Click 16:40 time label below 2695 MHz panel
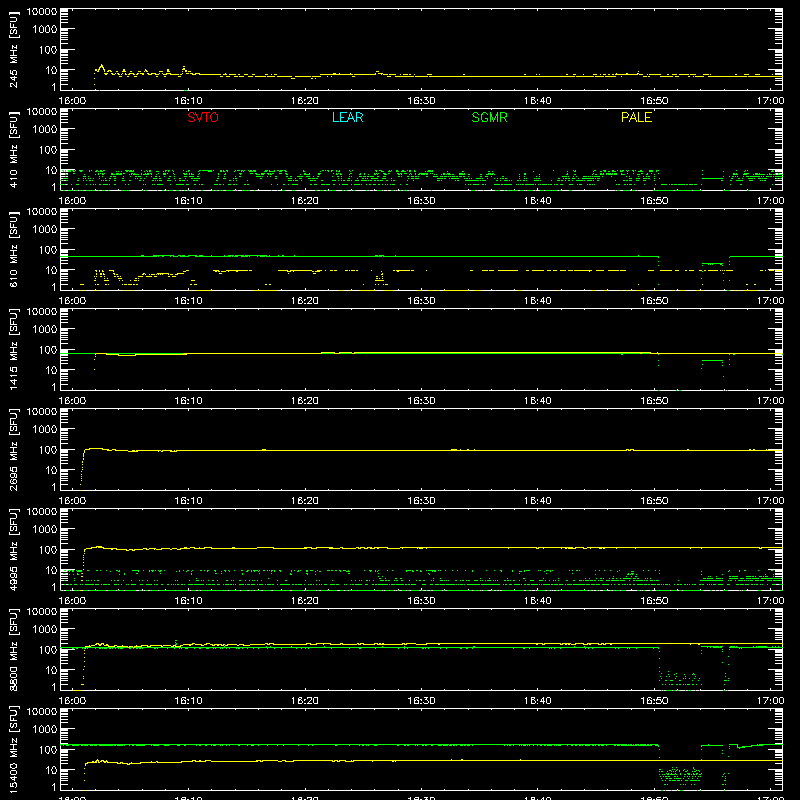 pyautogui.click(x=537, y=501)
